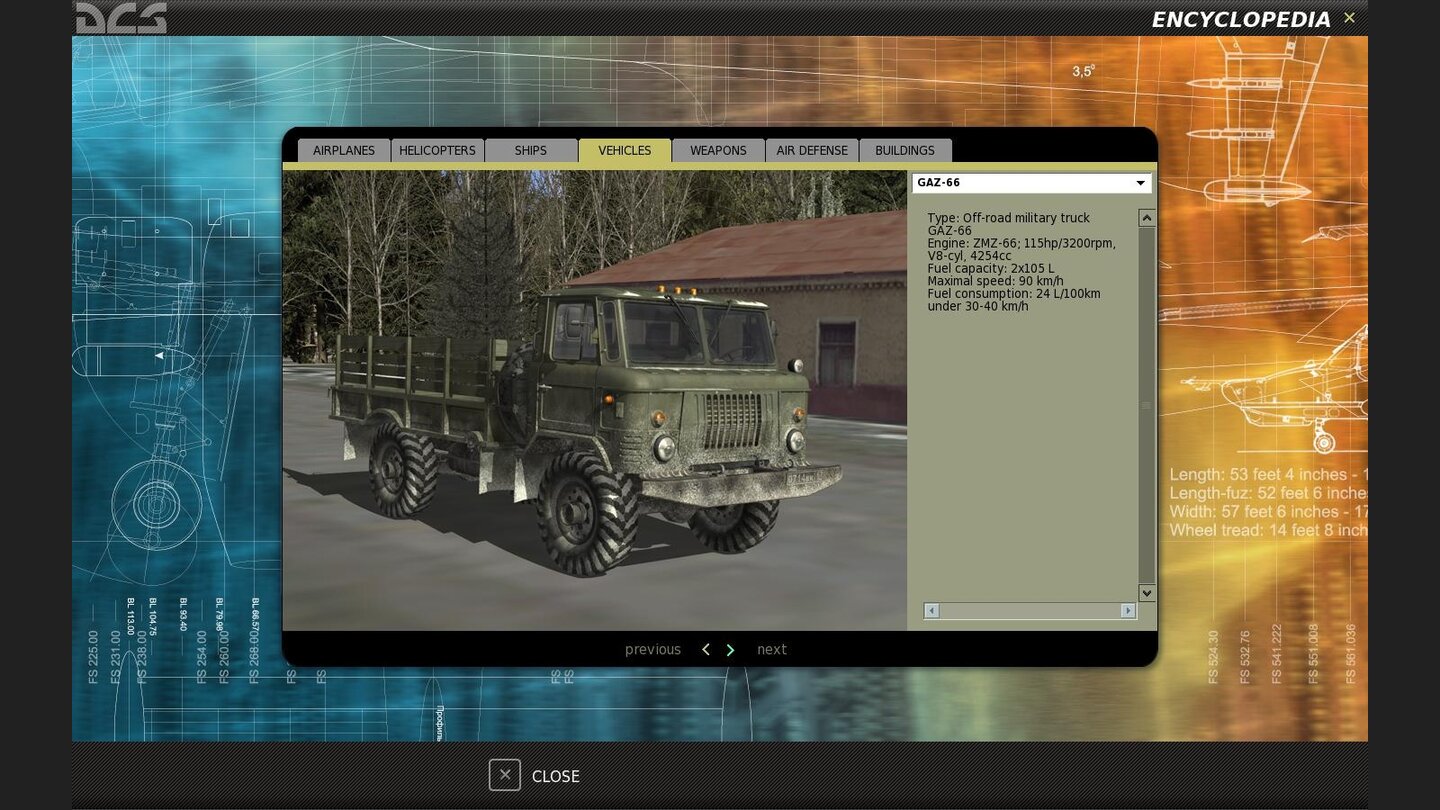Click the horizontal scroll right arrow

coord(1128,610)
